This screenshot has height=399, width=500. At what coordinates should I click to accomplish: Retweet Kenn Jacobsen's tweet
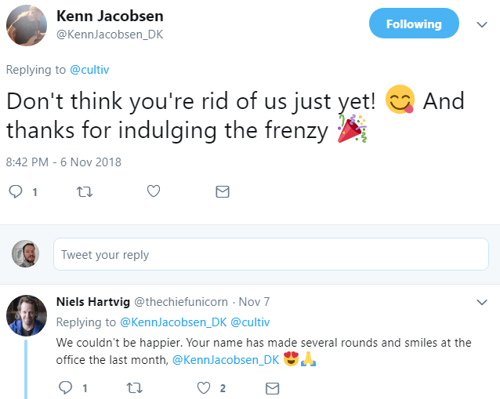point(85,192)
